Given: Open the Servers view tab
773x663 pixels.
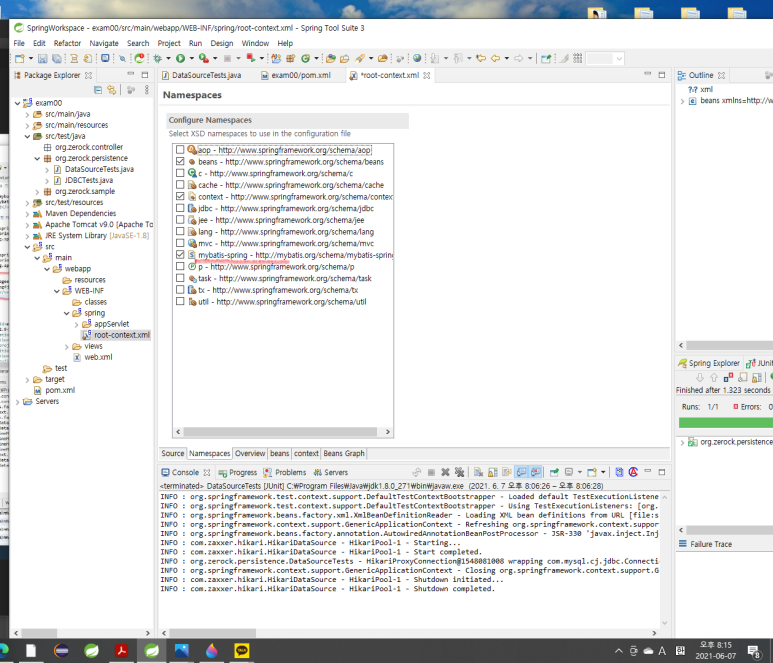Looking at the screenshot, I should (331, 472).
